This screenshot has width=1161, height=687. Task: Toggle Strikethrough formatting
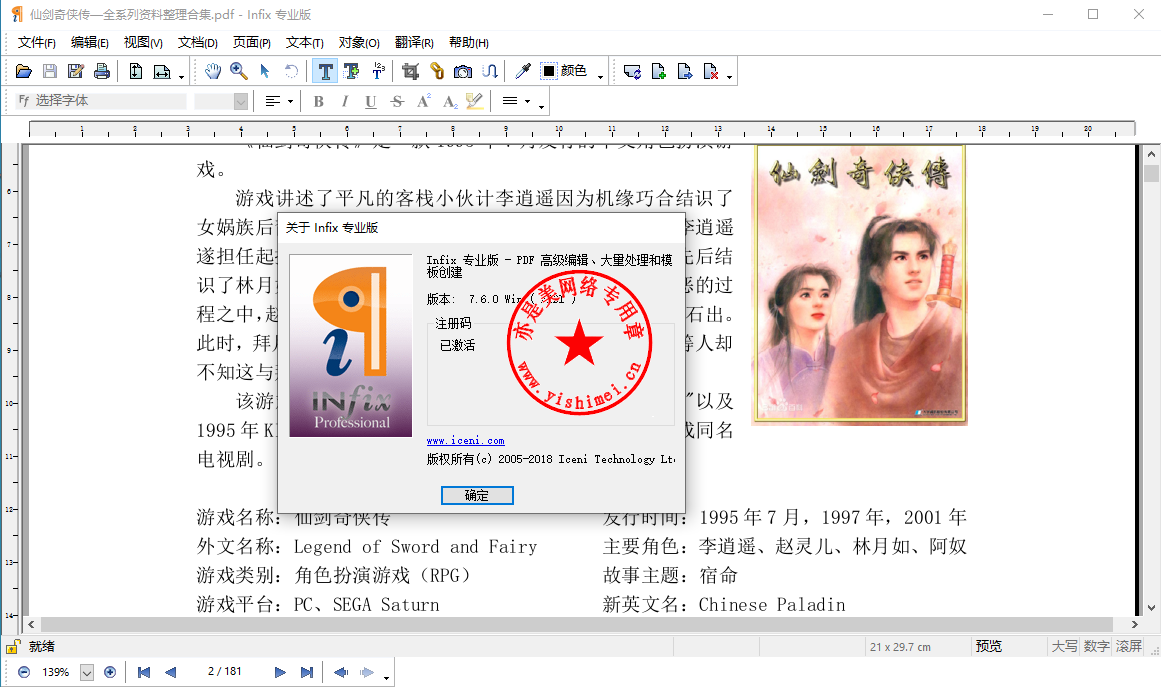[x=397, y=101]
